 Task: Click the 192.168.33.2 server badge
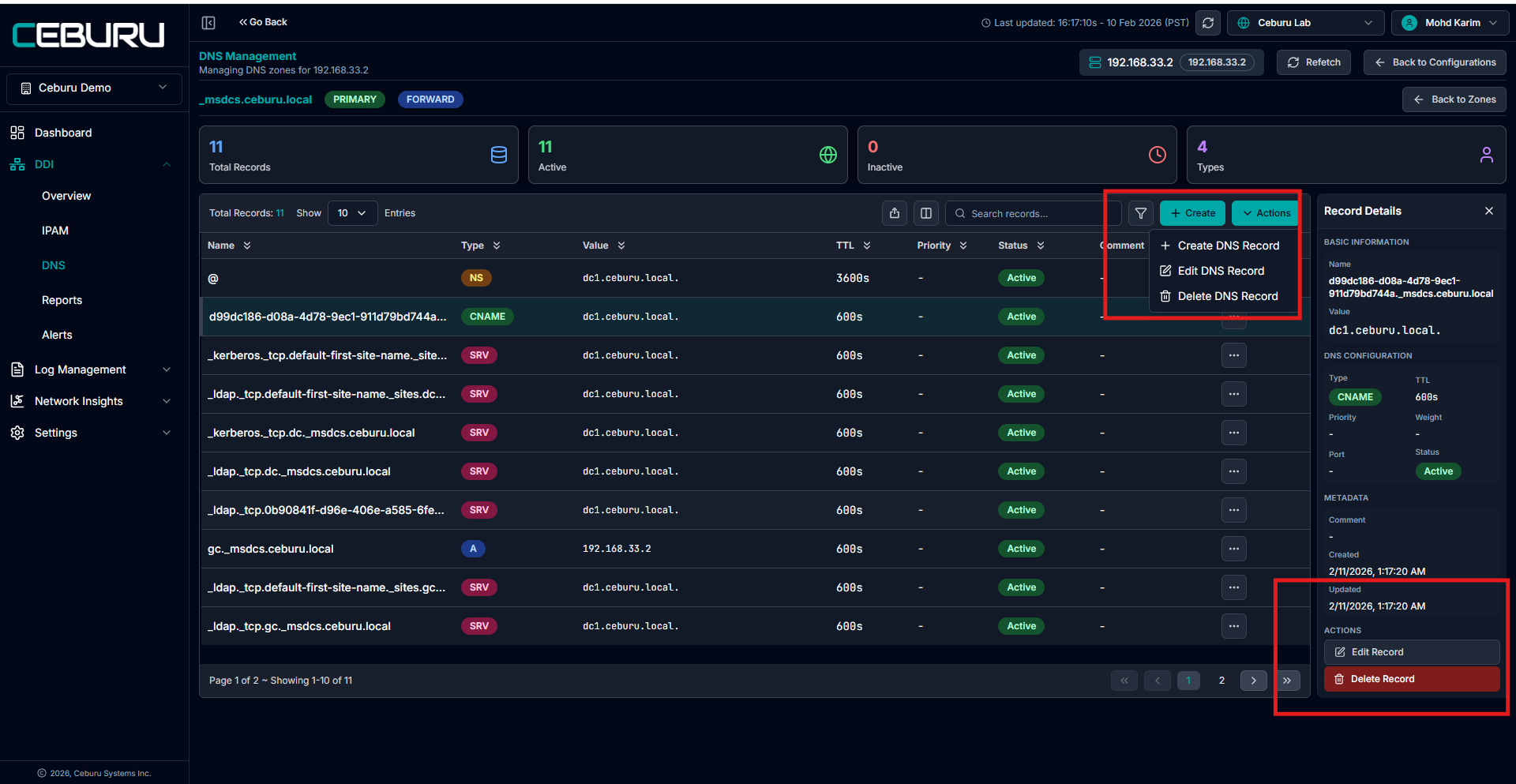[x=1217, y=62]
